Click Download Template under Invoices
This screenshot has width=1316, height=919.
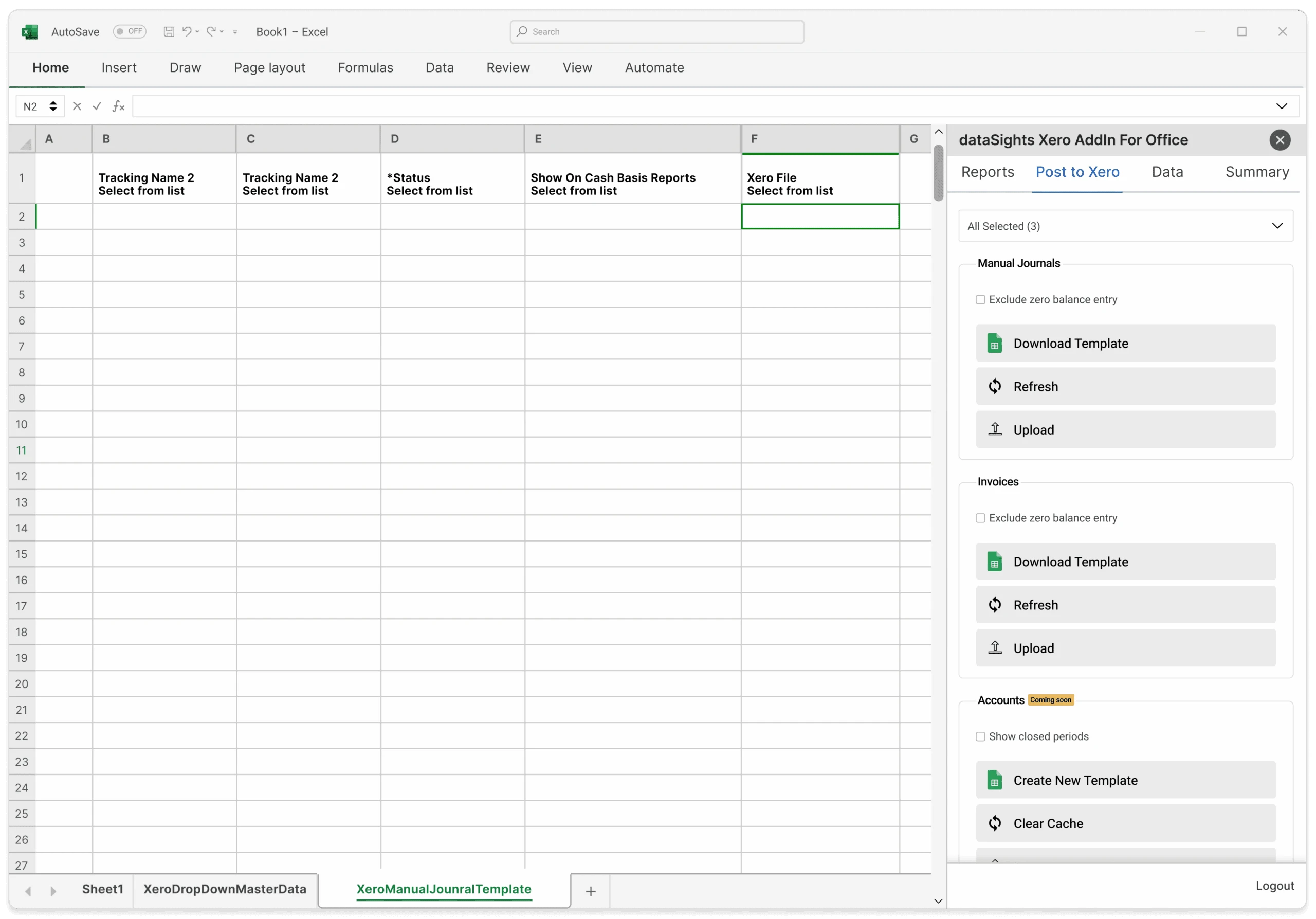tap(1126, 562)
